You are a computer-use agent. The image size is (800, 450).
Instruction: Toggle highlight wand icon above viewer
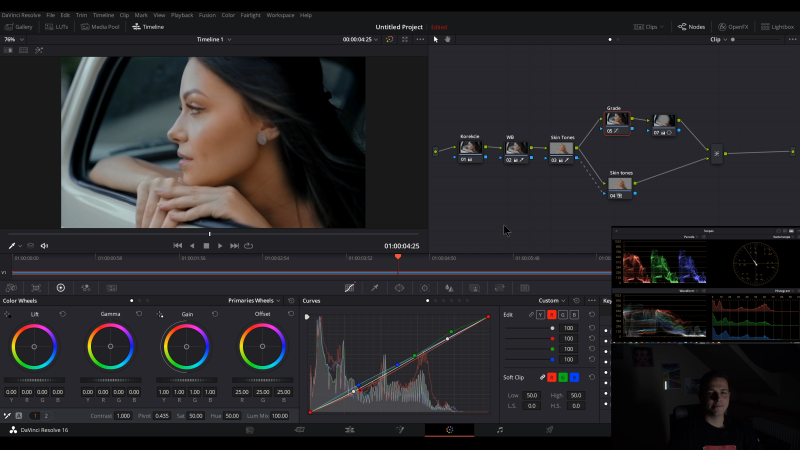(39, 50)
